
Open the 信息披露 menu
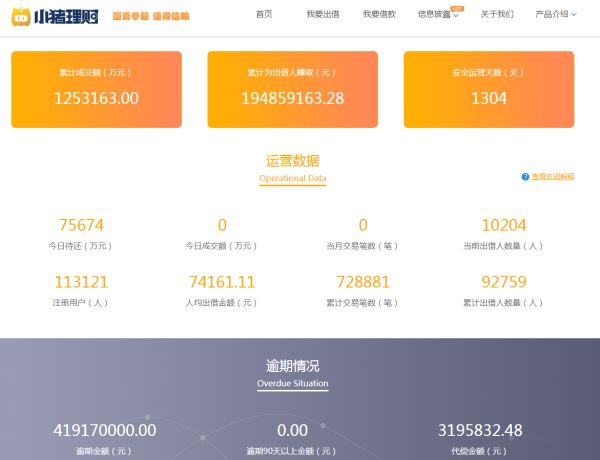click(x=434, y=15)
